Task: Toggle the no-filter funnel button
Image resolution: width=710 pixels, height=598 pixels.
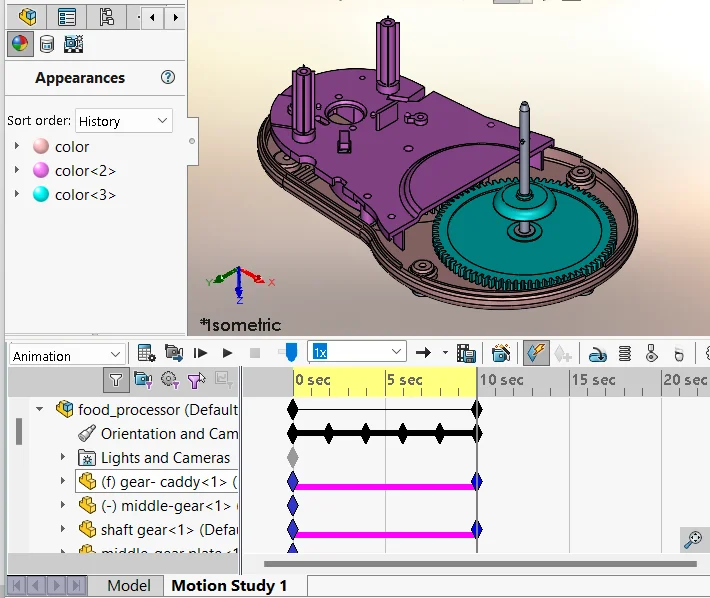Action: (116, 380)
